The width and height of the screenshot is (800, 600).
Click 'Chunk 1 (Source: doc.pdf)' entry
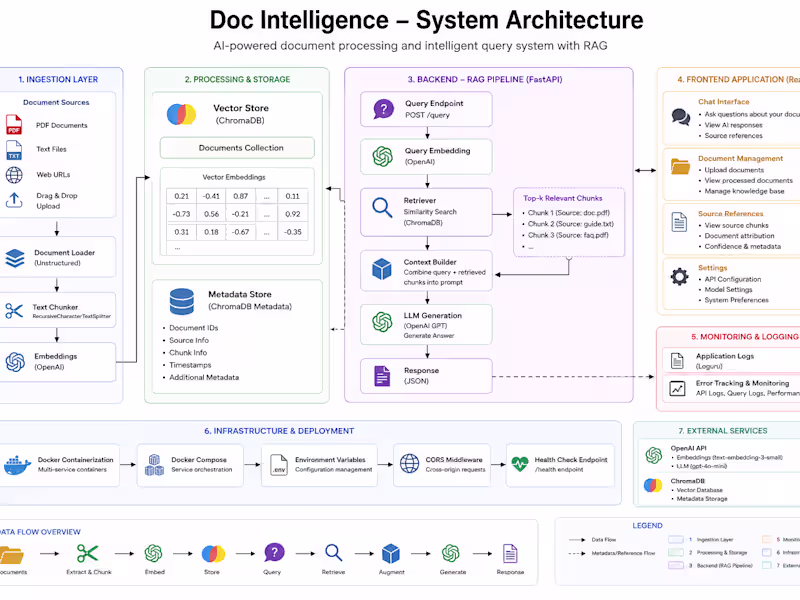(568, 213)
